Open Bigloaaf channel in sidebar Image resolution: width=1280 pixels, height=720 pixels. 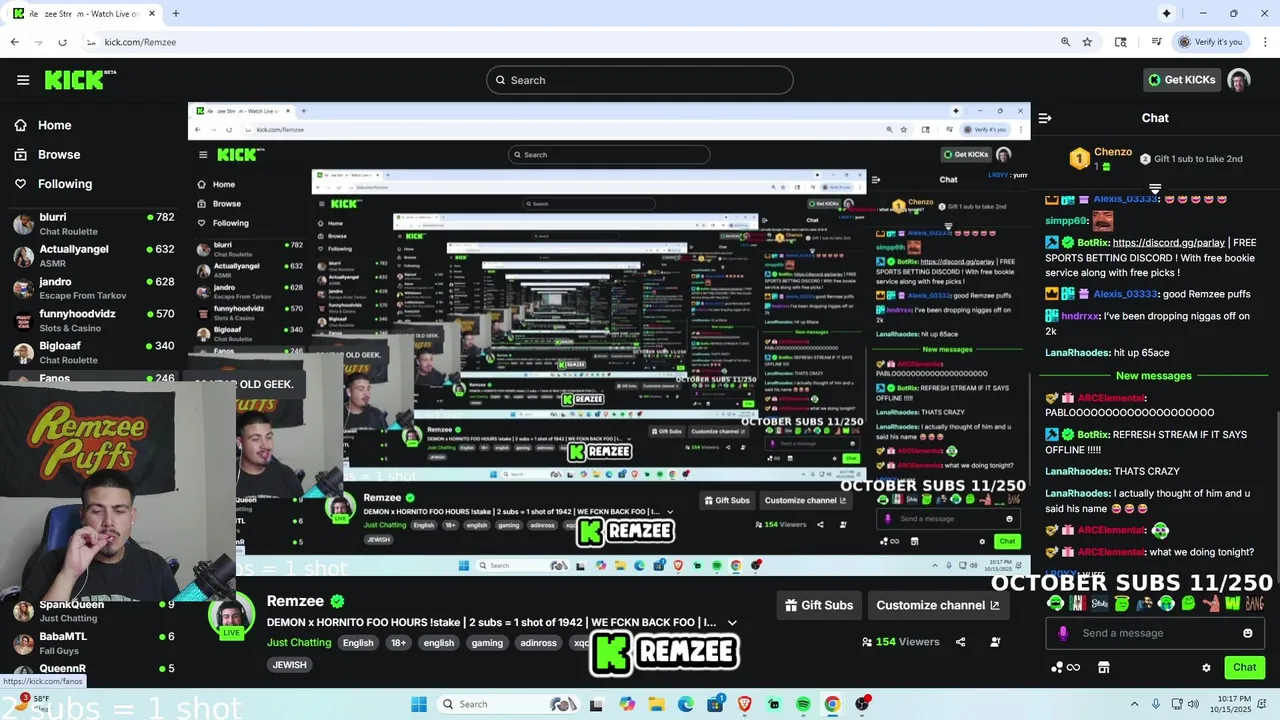(x=94, y=353)
